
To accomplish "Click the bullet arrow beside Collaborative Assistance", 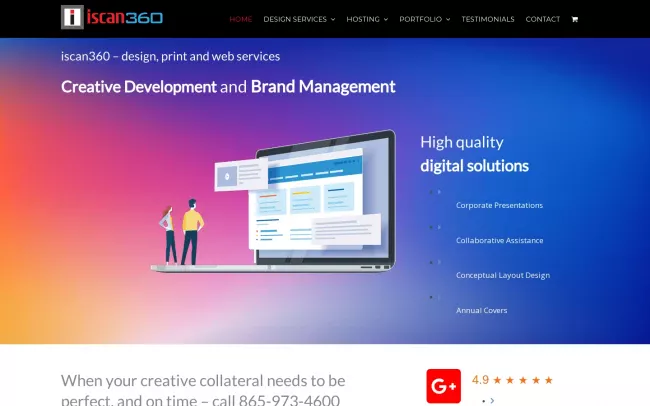I will pos(437,227).
